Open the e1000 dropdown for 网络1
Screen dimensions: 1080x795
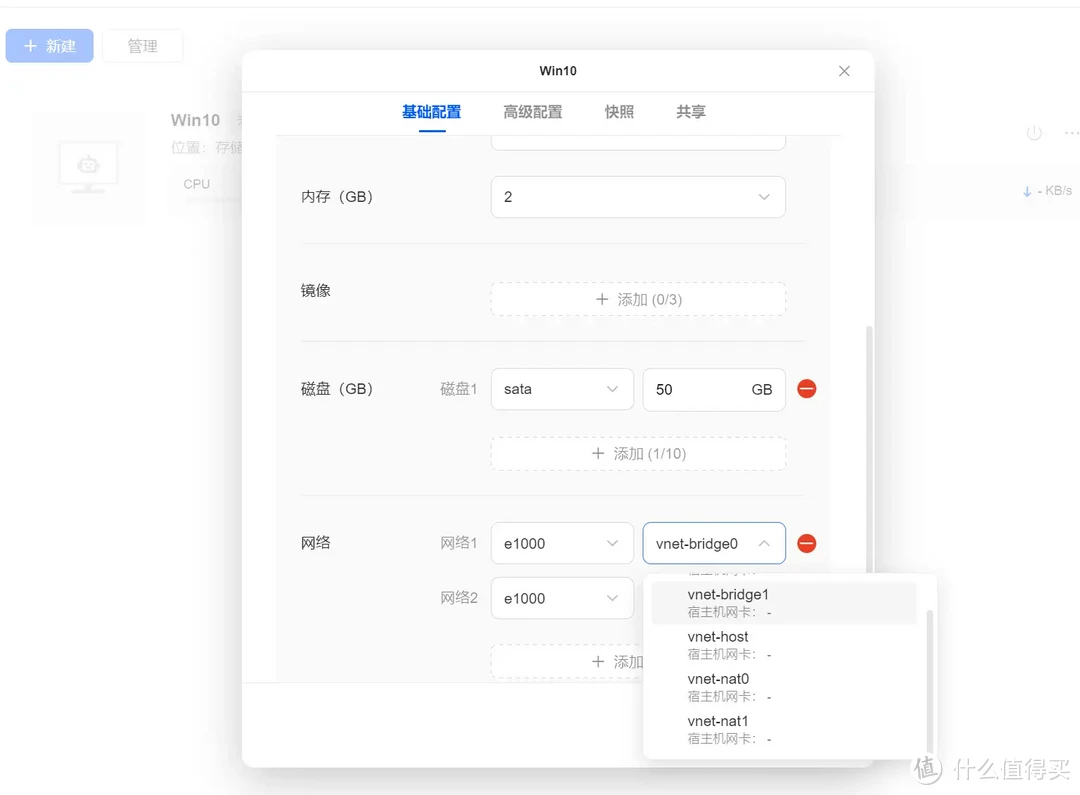[x=562, y=543]
